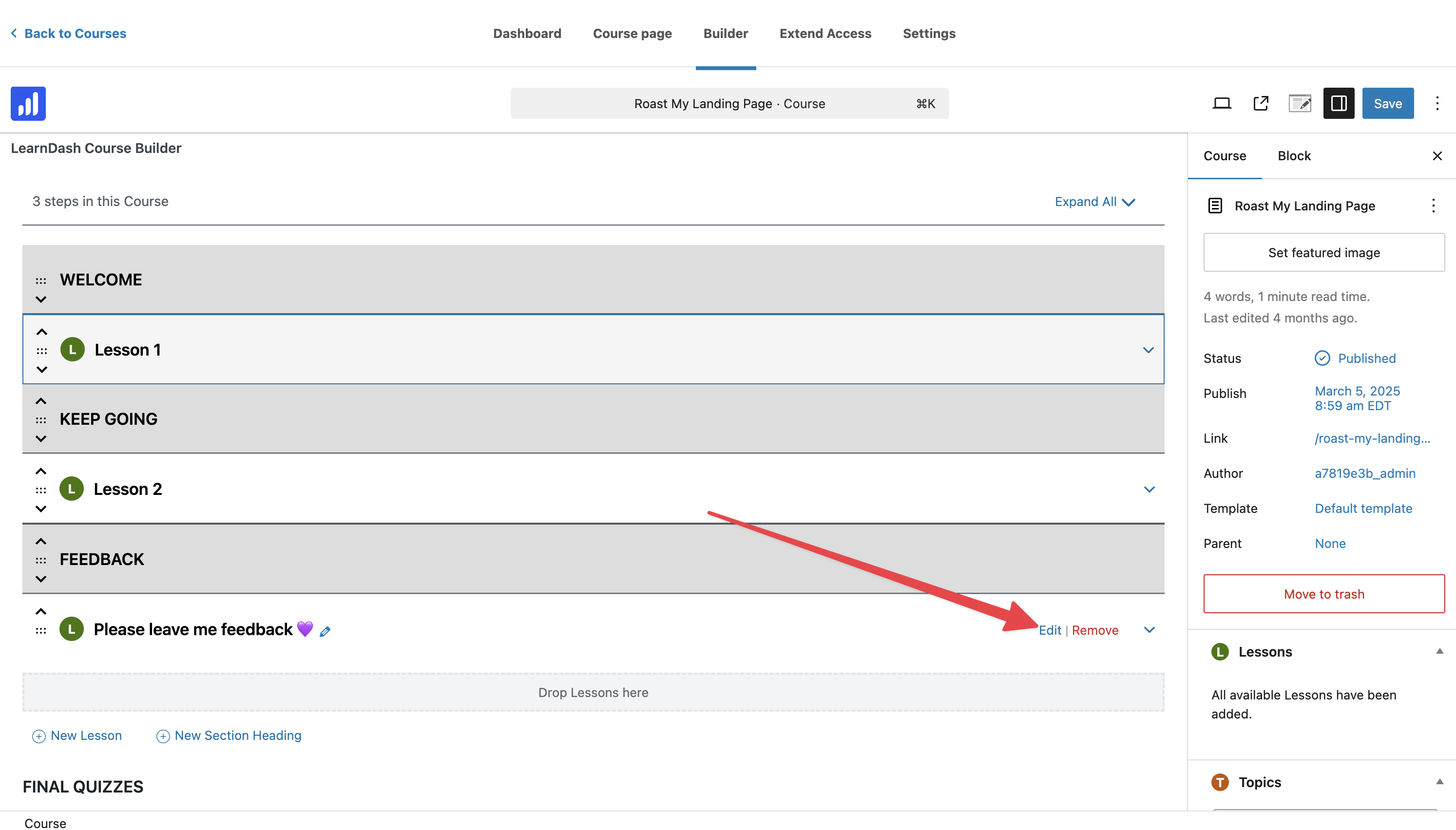Add a New Lesson

pyautogui.click(x=77, y=736)
